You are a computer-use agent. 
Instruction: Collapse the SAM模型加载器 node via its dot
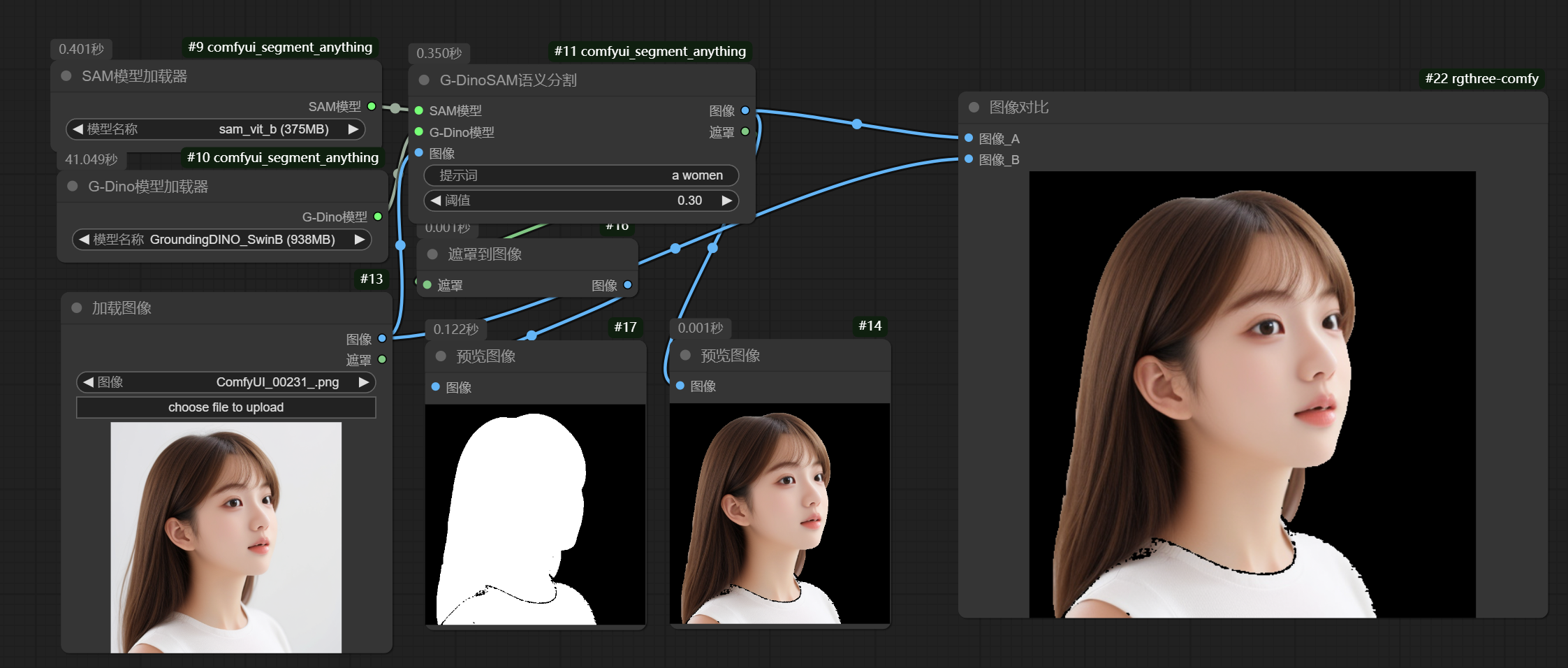pos(66,76)
